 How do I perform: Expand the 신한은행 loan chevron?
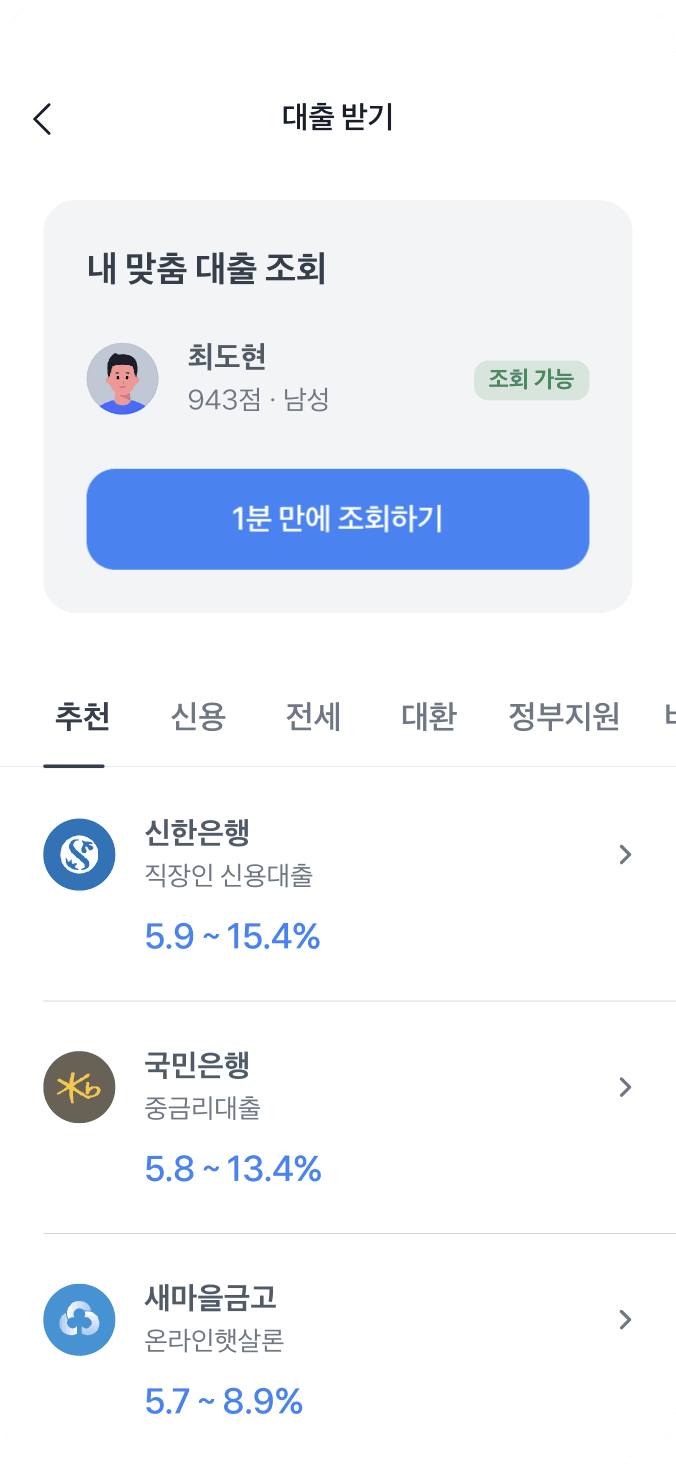point(625,855)
